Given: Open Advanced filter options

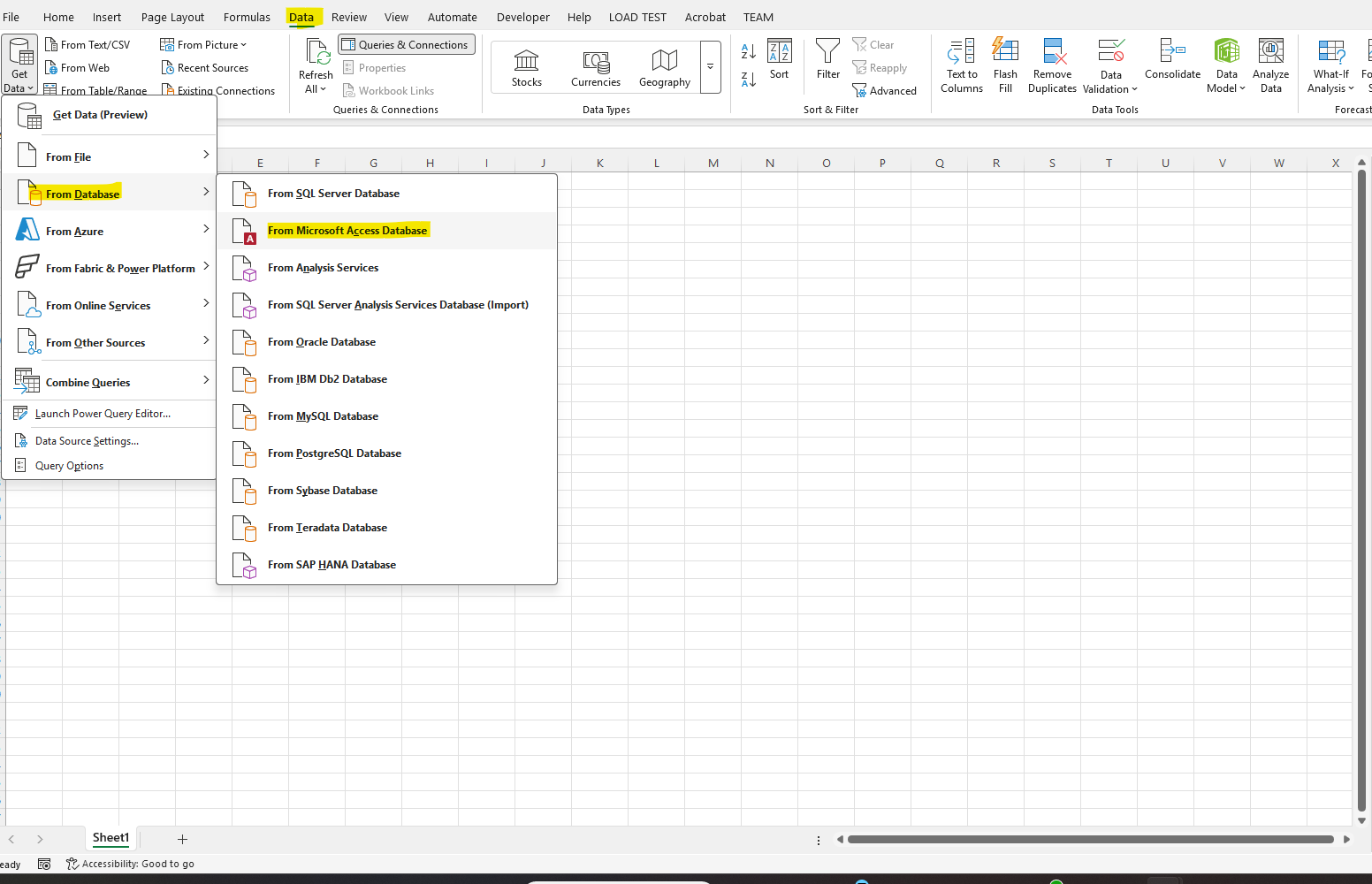Looking at the screenshot, I should pos(885,91).
